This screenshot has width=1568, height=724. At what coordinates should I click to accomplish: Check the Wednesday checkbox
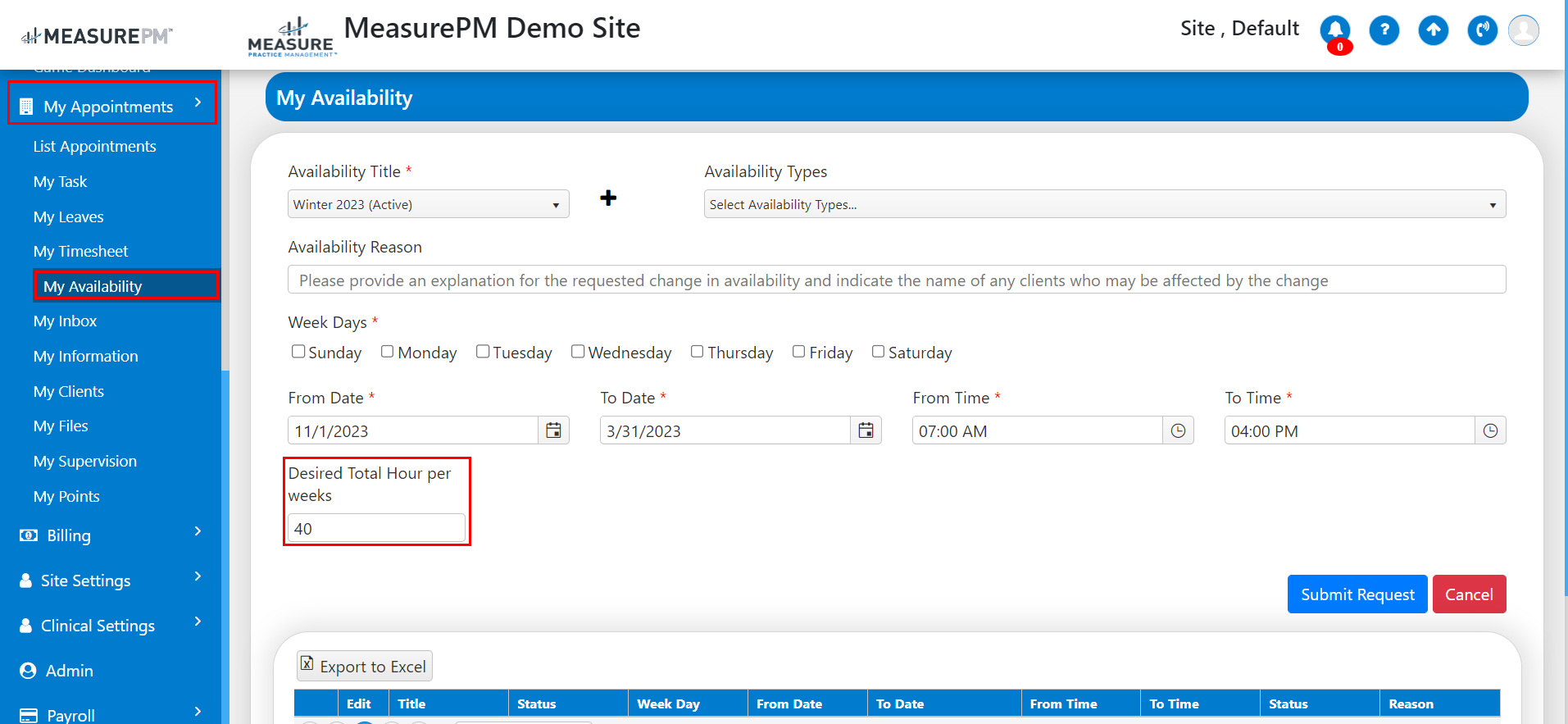(578, 351)
